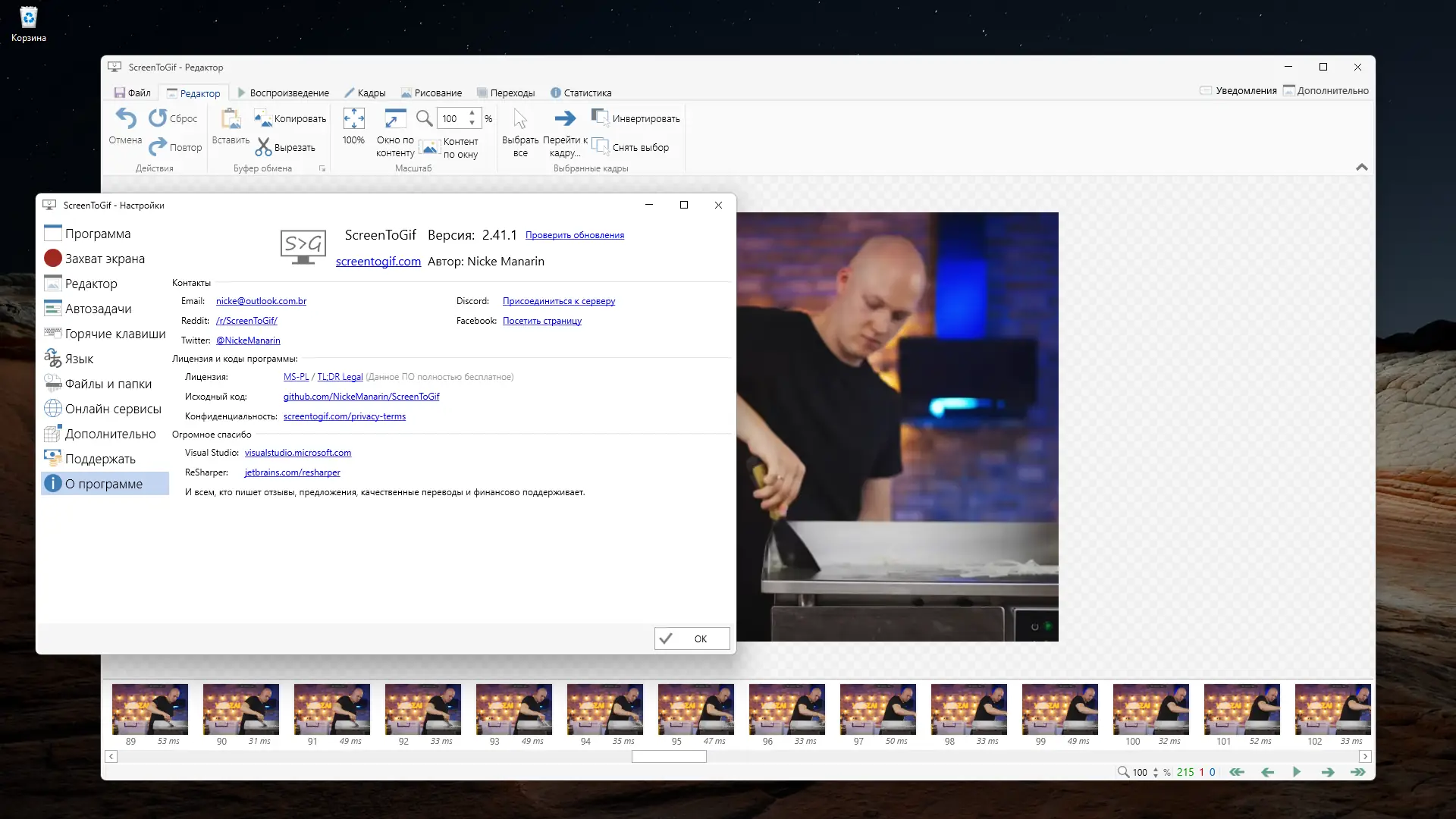Viewport: 1456px width, 819px height.
Task: Jump to the last frame arrow
Action: click(x=1357, y=772)
